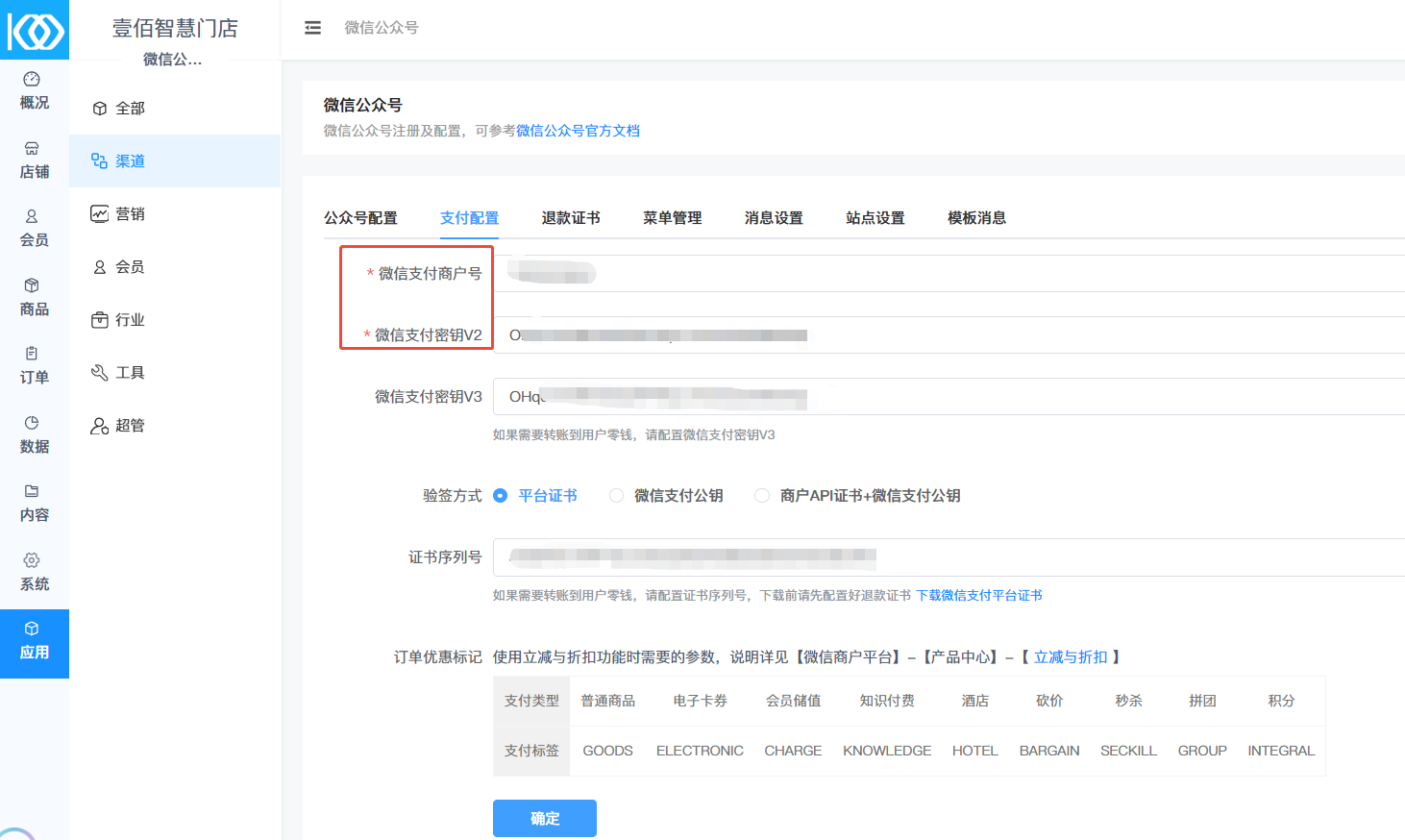Click the 证书序列号 input field
1405x840 pixels.
[x=947, y=557]
